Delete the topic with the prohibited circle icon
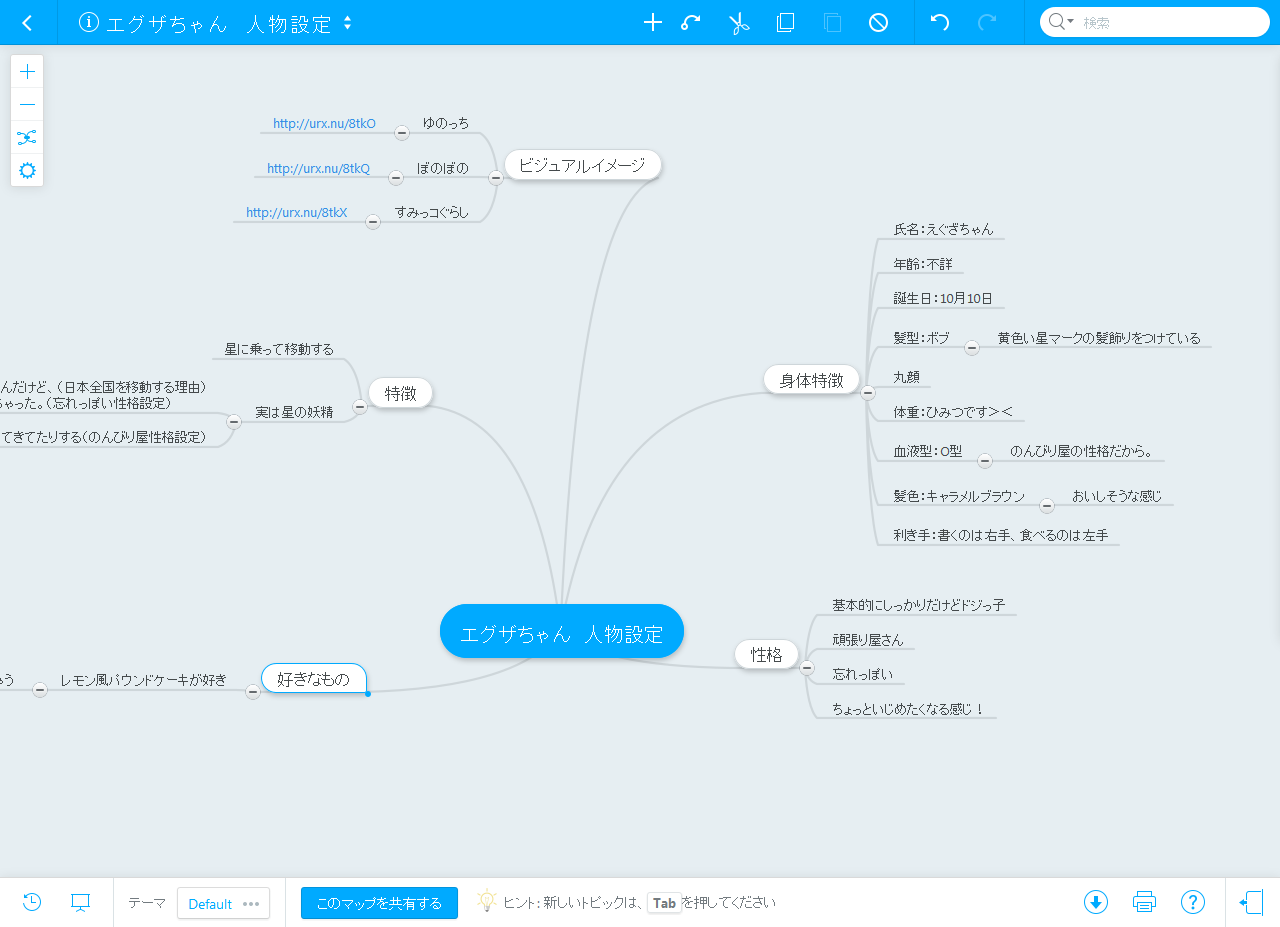This screenshot has width=1280, height=927. [879, 22]
